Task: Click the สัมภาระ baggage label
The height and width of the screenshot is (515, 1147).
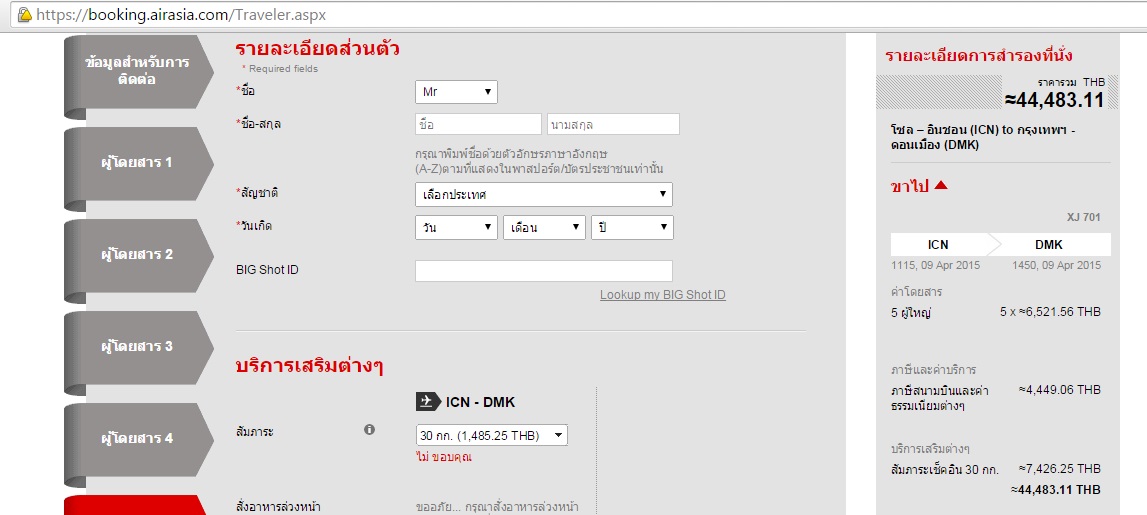Action: coord(255,432)
